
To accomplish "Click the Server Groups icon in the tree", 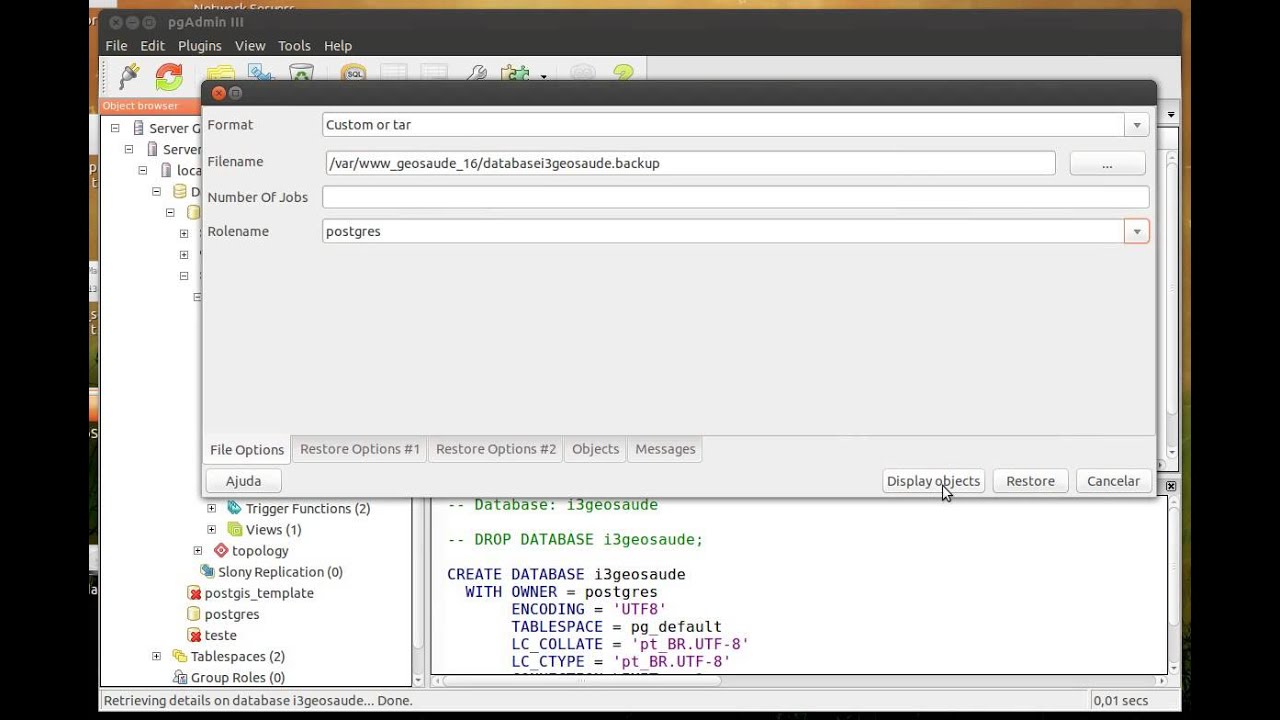I will coord(138,128).
